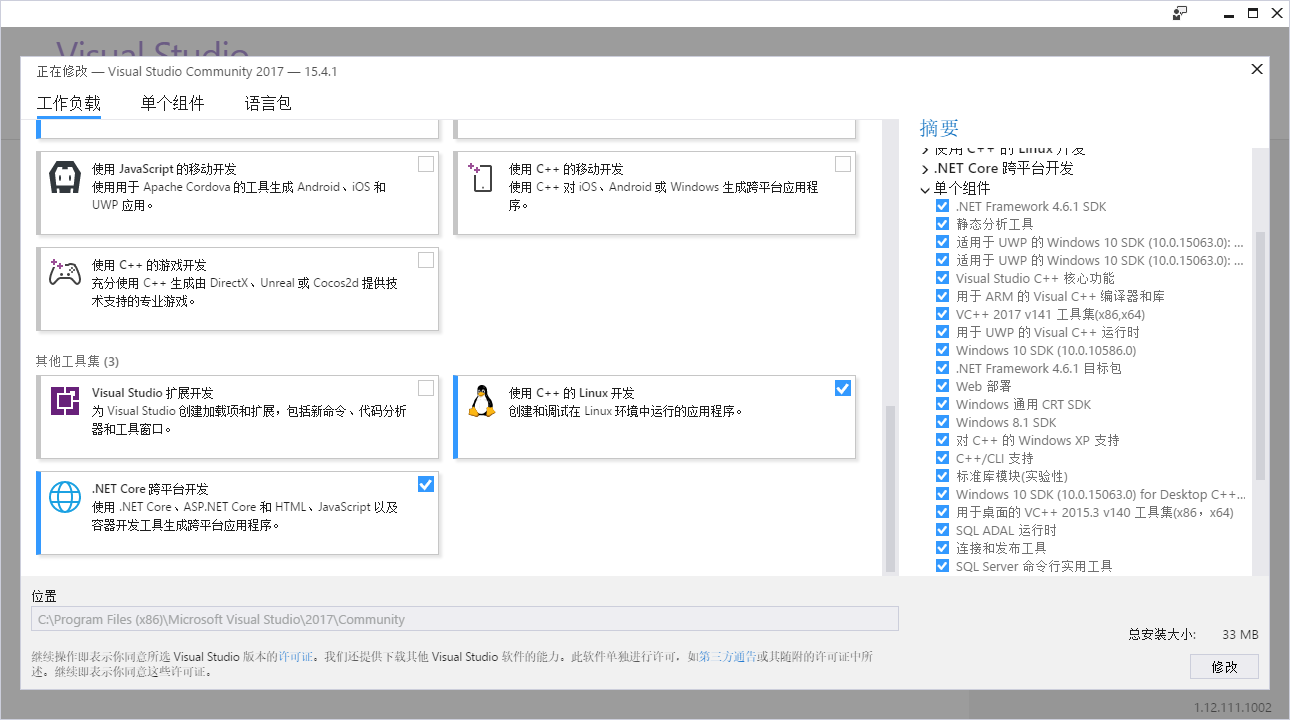Click the globe icon for .NET Core cross-platform development
The image size is (1290, 720).
pos(65,497)
